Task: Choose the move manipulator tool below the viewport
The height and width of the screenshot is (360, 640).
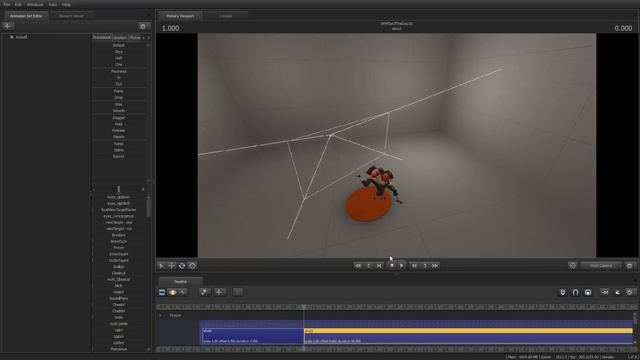Action: tap(172, 266)
